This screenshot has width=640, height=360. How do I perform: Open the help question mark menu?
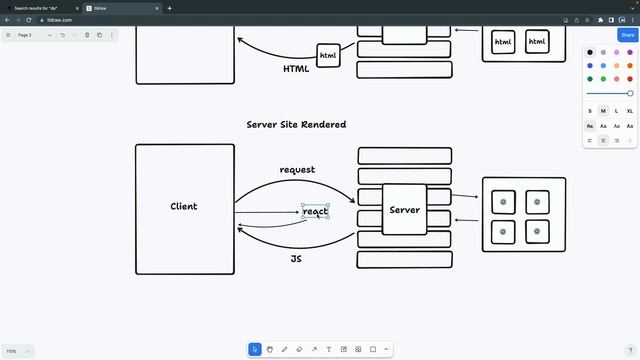point(630,350)
